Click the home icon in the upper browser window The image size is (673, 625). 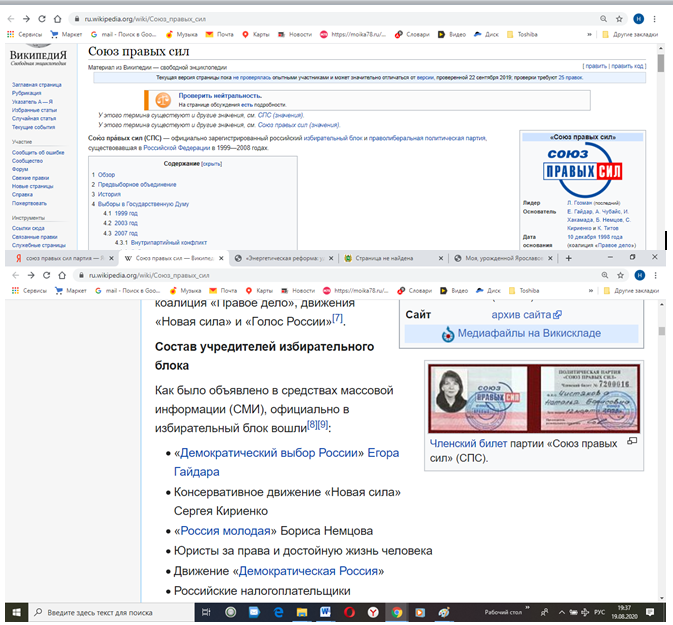(58, 19)
